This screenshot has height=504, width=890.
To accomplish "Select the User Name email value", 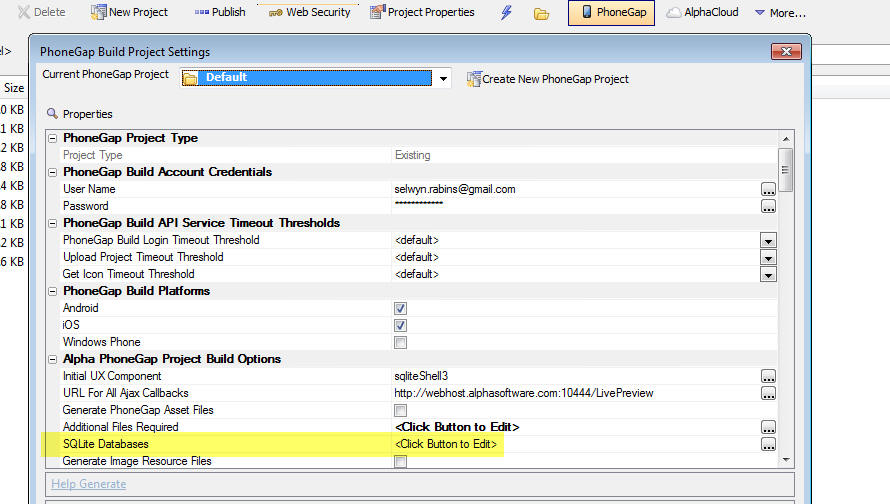I will (x=455, y=189).
